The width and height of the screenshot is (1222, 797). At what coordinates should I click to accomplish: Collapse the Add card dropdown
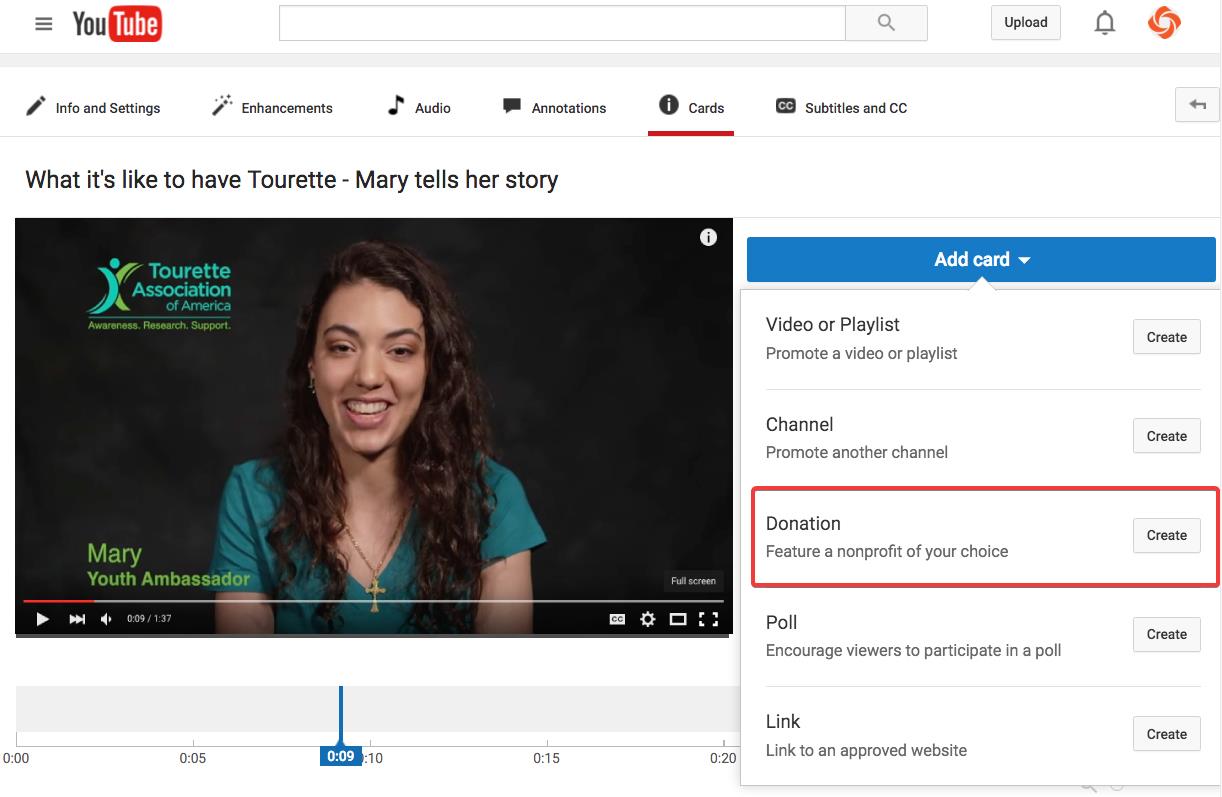981,260
